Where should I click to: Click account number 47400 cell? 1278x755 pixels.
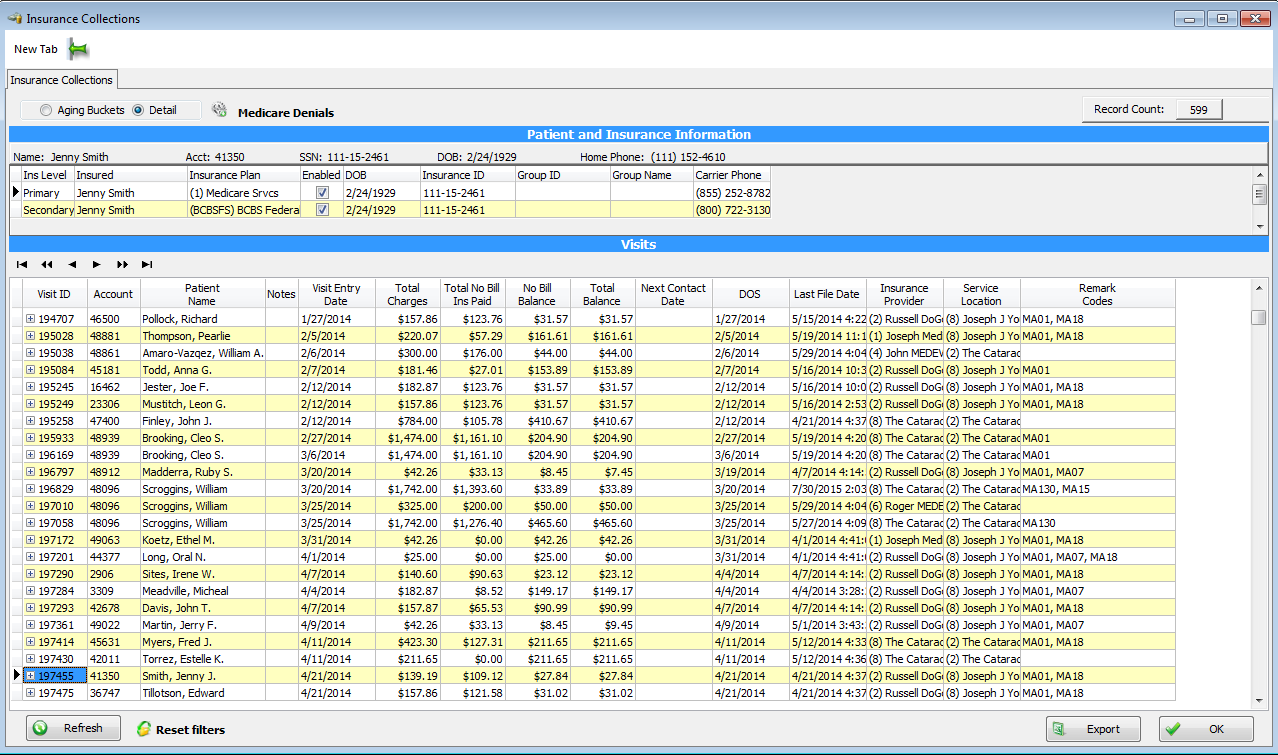point(113,421)
